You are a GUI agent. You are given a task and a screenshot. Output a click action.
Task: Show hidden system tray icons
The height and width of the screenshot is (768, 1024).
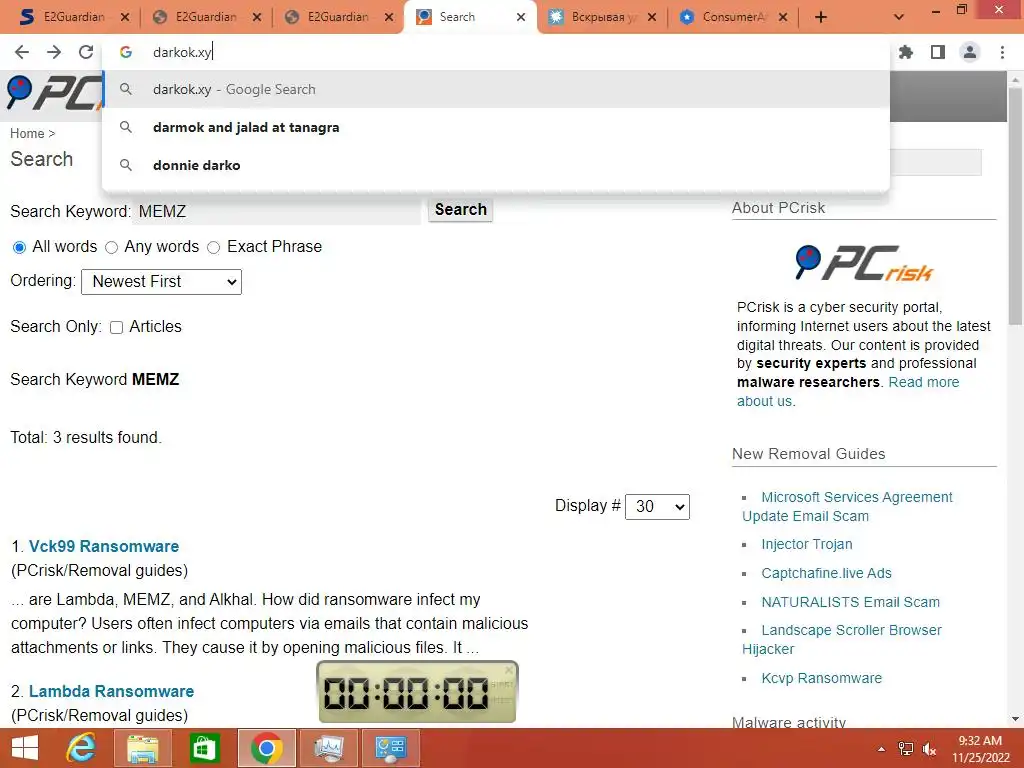pos(881,749)
